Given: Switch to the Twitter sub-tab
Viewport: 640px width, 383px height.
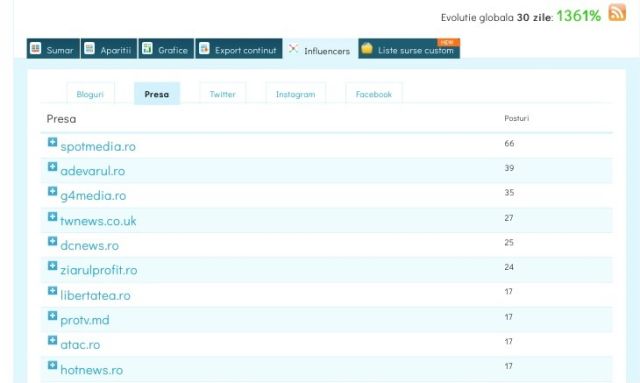Looking at the screenshot, I should pyautogui.click(x=222, y=94).
